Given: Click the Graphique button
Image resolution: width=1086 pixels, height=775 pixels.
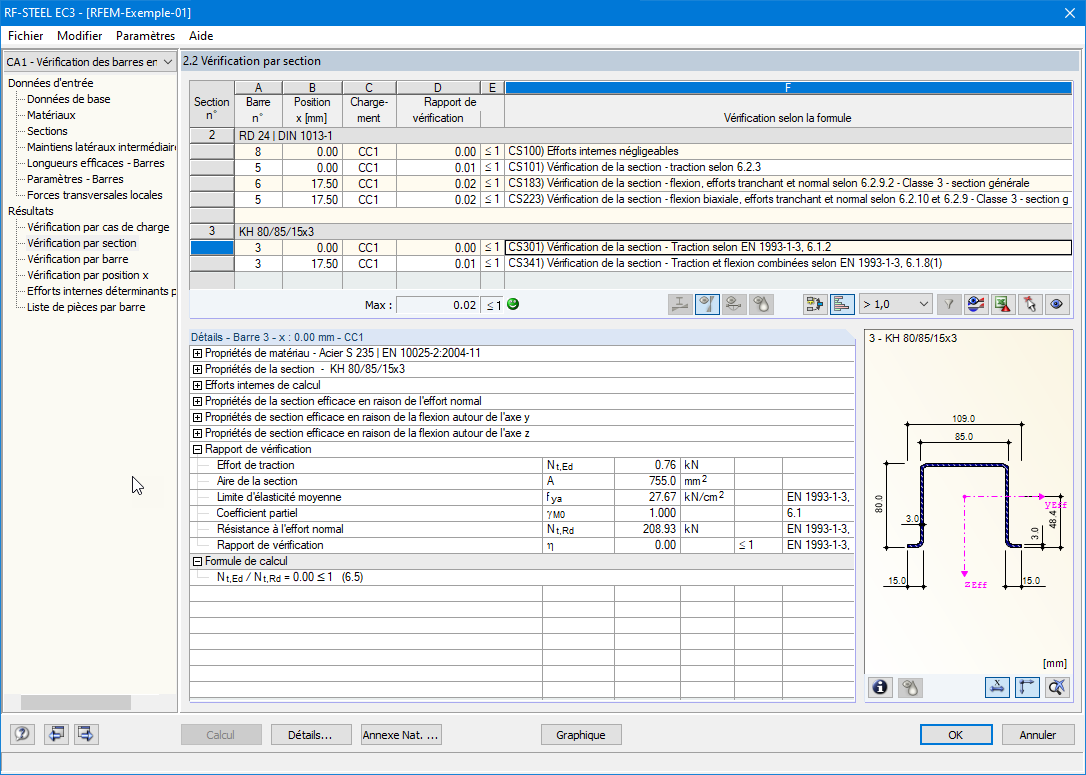Looking at the screenshot, I should 581,735.
